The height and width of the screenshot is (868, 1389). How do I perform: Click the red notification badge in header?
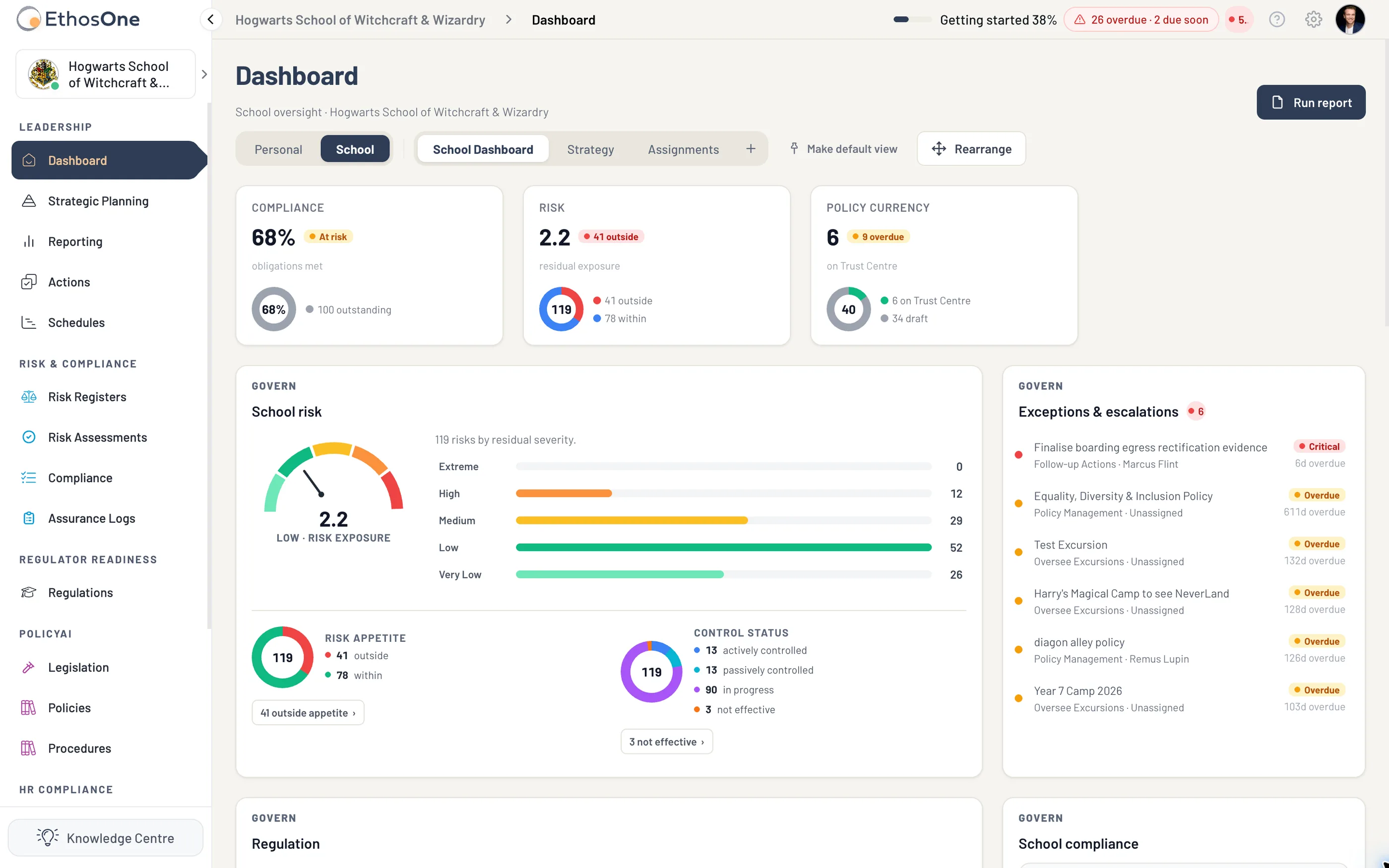pyautogui.click(x=1239, y=19)
